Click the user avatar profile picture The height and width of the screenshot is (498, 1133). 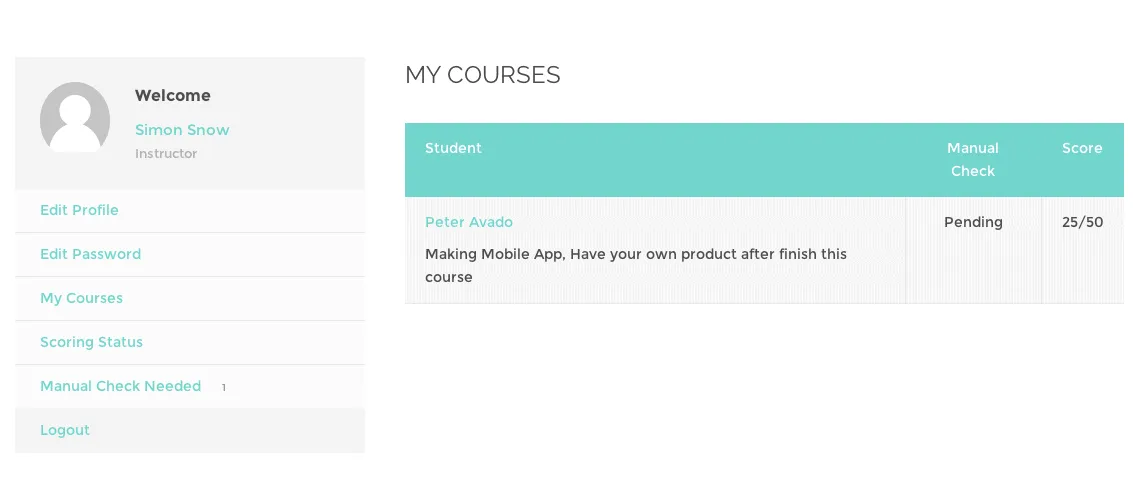[x=75, y=117]
